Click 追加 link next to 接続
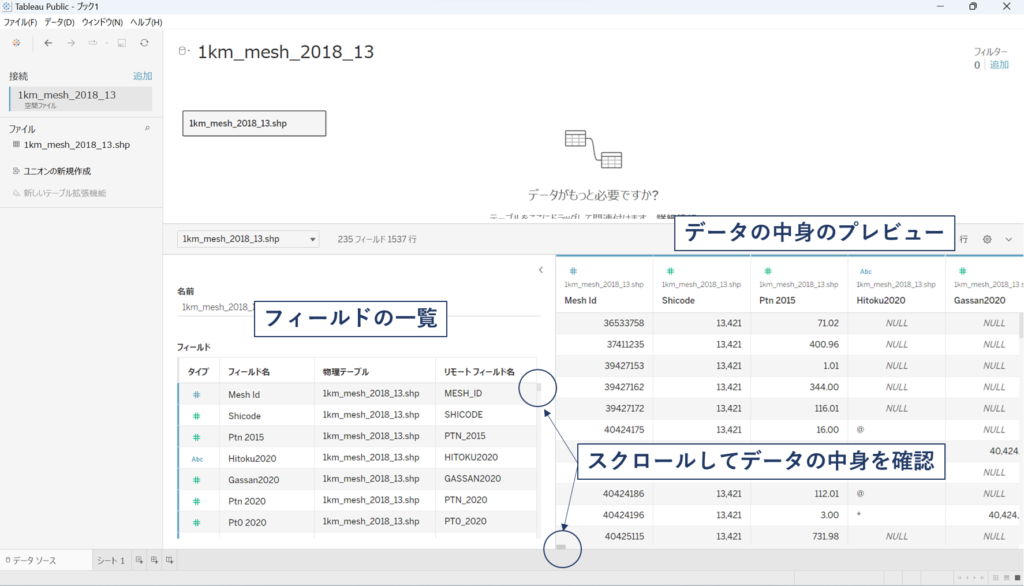Viewport: 1024px width, 586px height. (x=142, y=76)
